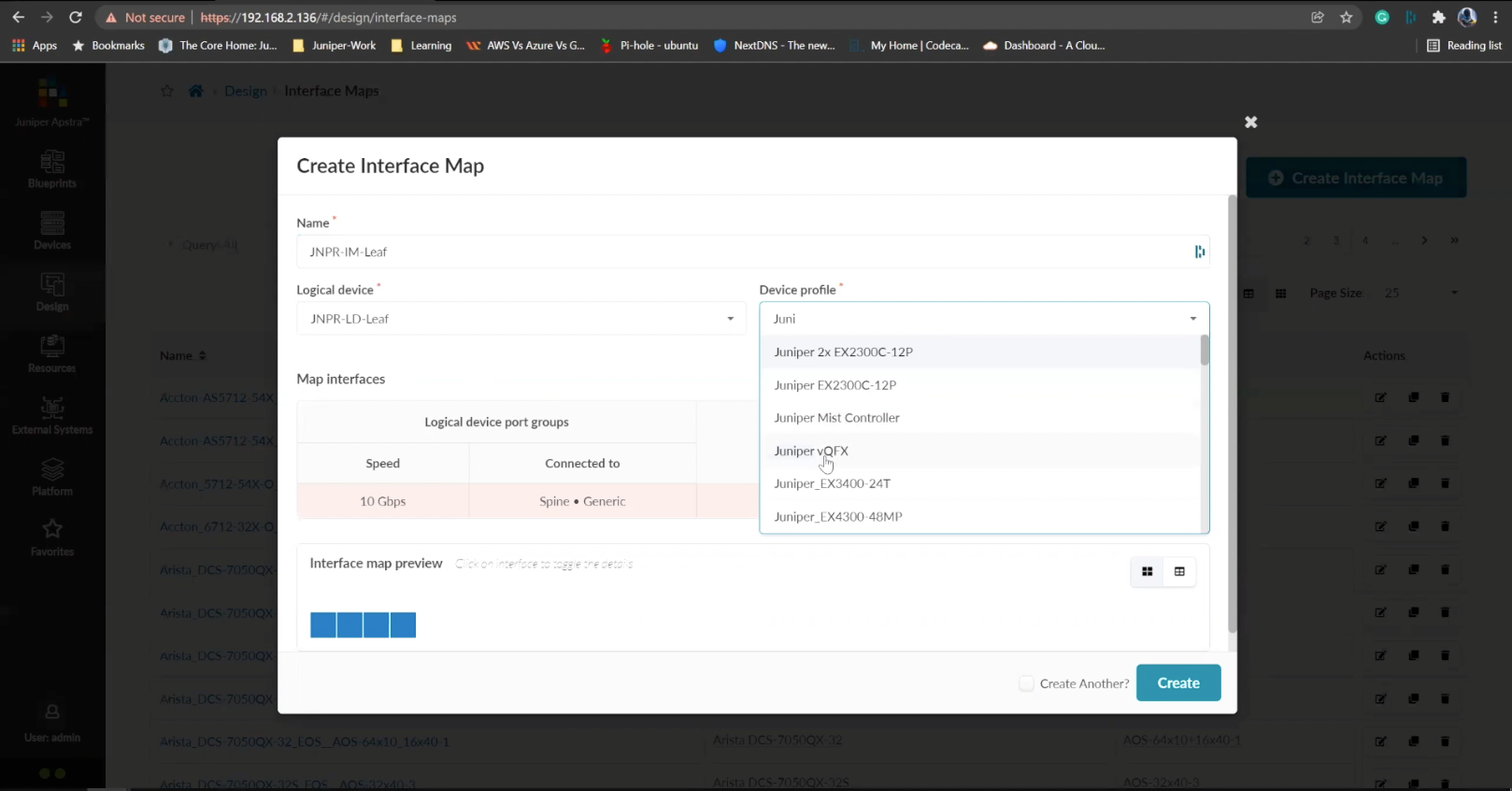Switch background list to grid view icon
The height and width of the screenshot is (791, 1512).
click(1280, 294)
